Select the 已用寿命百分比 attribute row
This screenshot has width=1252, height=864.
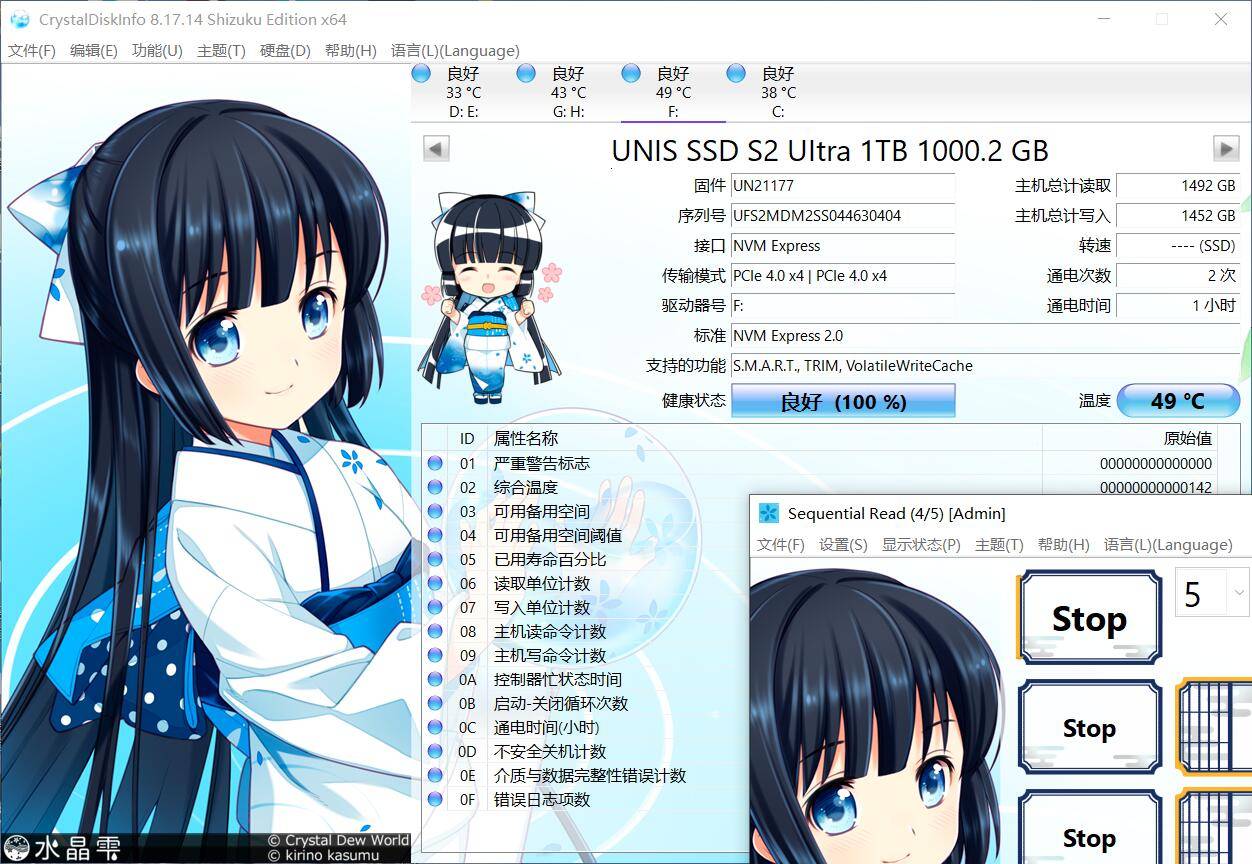[586, 559]
